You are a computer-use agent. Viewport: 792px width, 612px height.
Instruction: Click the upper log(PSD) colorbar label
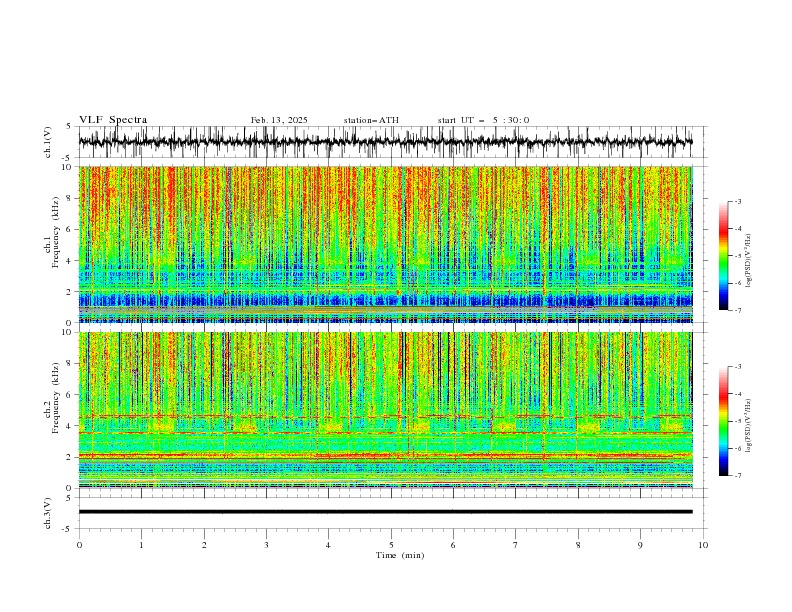point(749,261)
